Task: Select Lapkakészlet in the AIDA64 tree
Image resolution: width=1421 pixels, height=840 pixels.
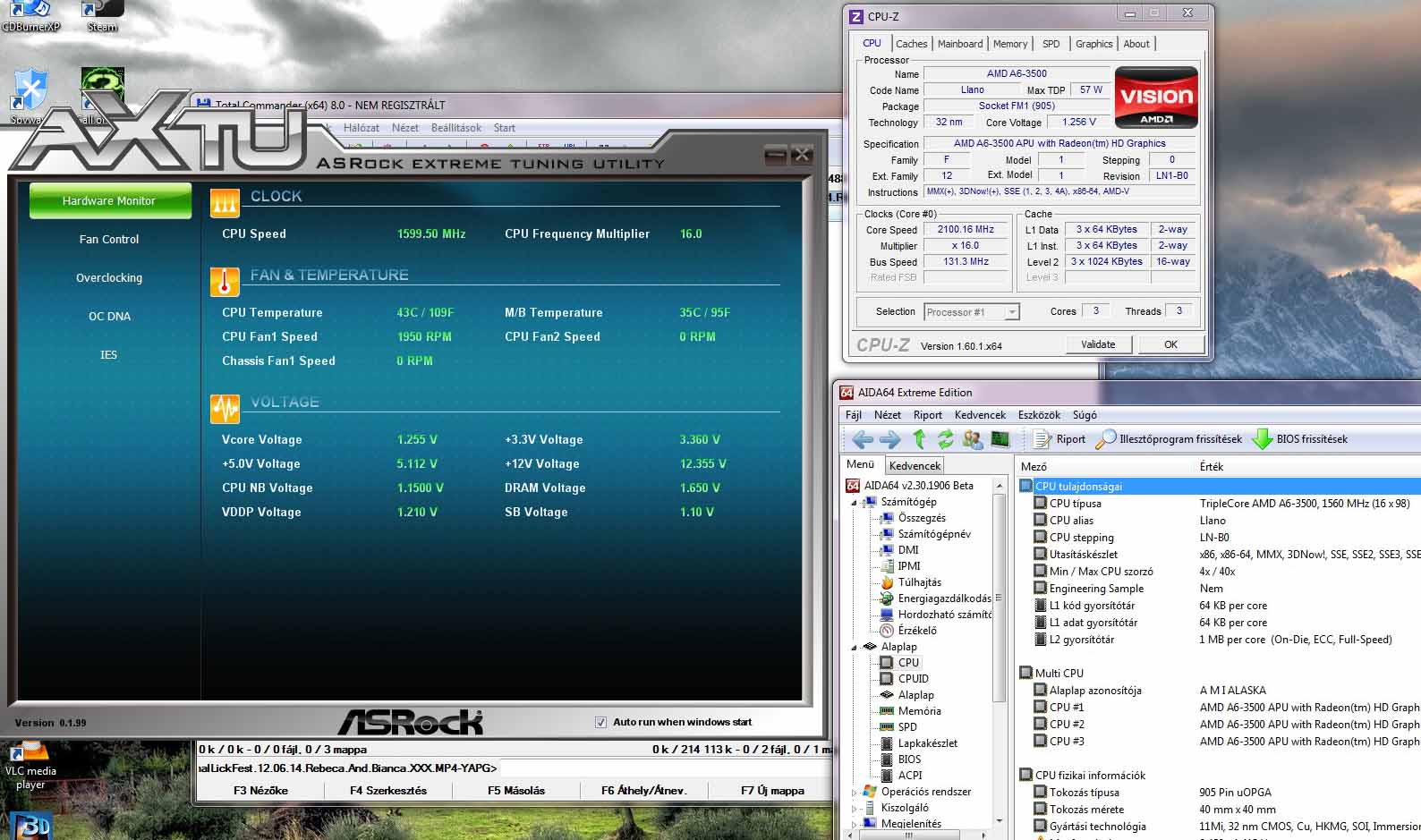Action: click(x=928, y=743)
